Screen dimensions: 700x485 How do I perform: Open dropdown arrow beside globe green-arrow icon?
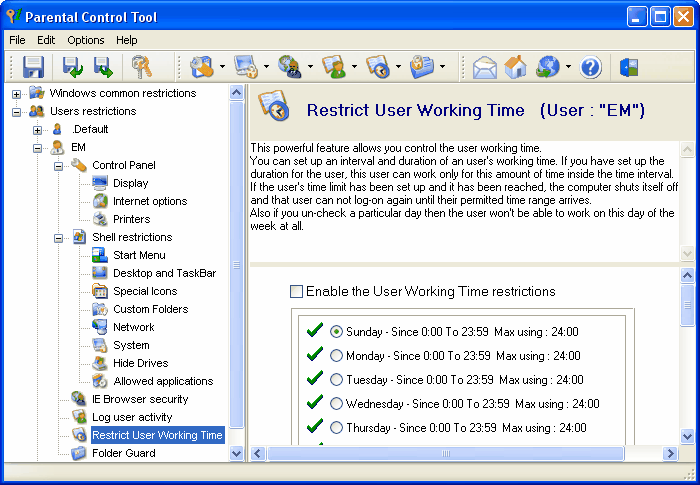coord(568,67)
